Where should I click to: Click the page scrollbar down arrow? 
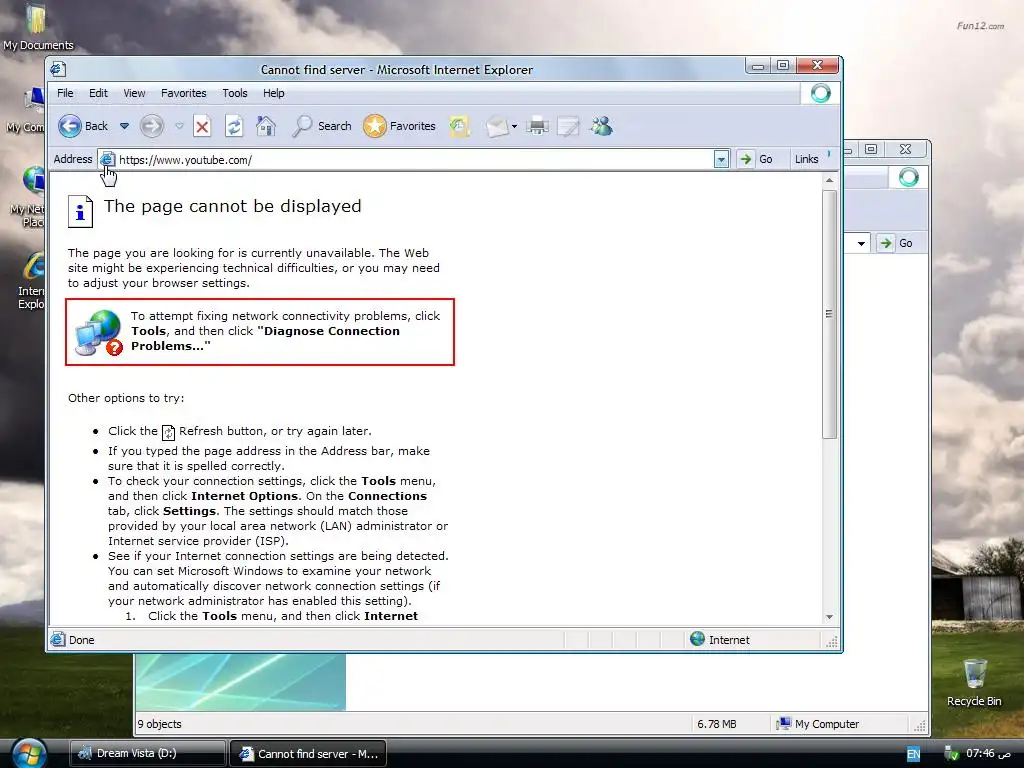click(829, 617)
